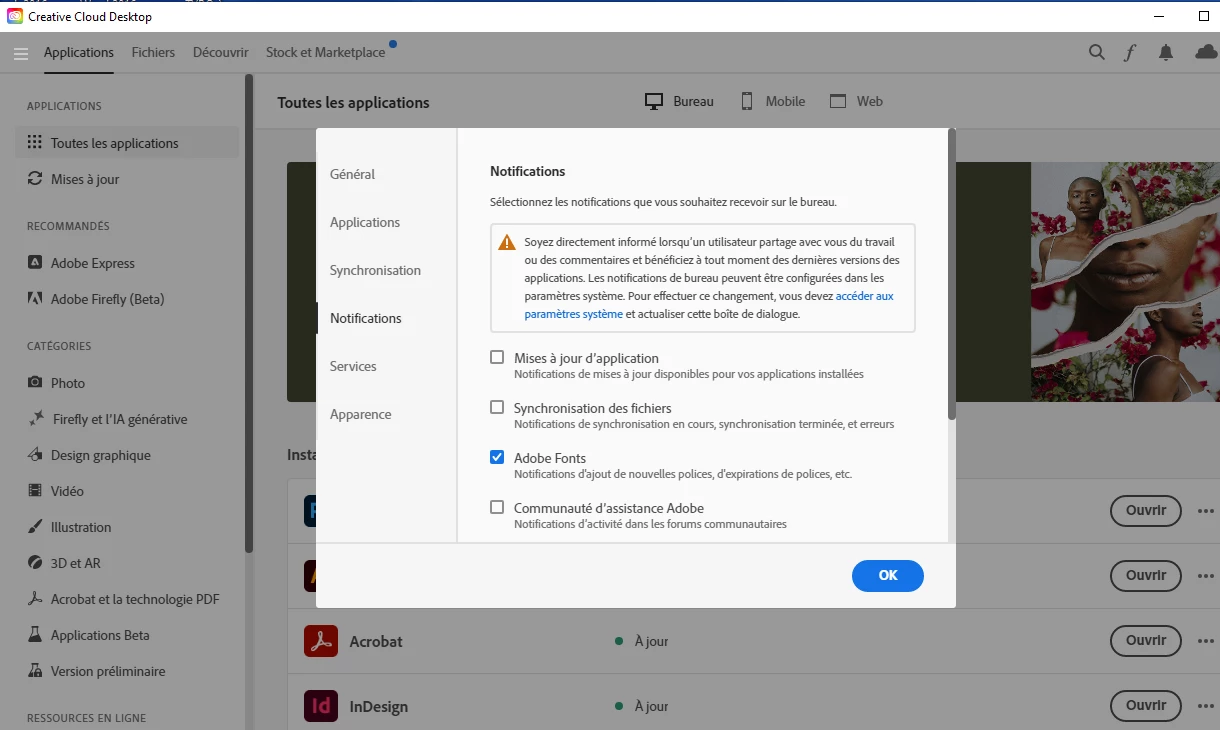The image size is (1220, 730).
Task: Click the Creative Cloud logo in title bar
Action: pyautogui.click(x=15, y=17)
